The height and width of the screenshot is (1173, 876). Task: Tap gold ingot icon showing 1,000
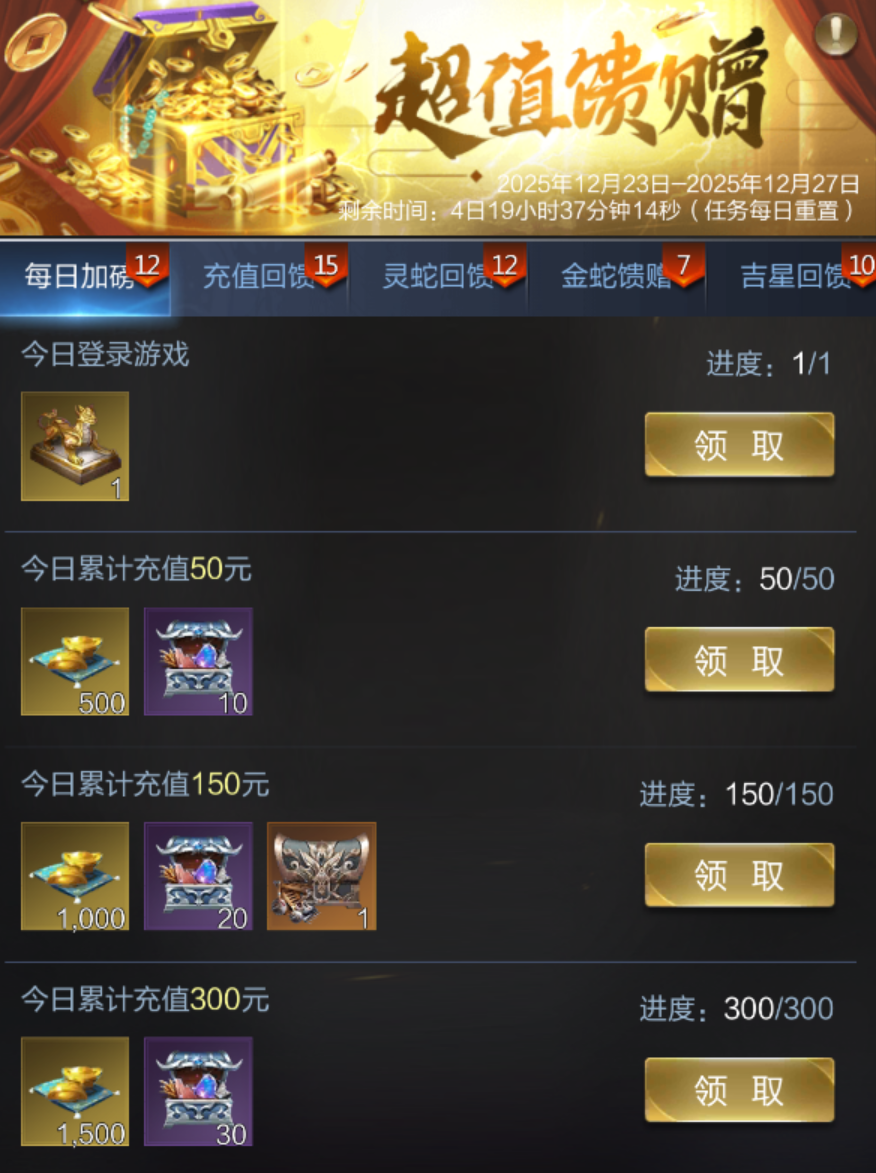75,876
